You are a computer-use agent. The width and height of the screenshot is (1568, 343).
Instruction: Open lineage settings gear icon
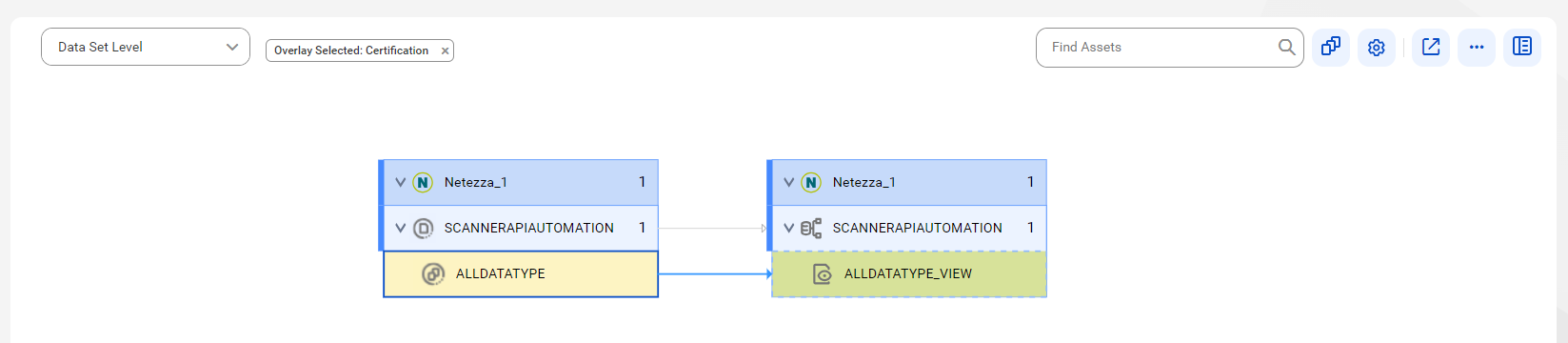tap(1376, 47)
